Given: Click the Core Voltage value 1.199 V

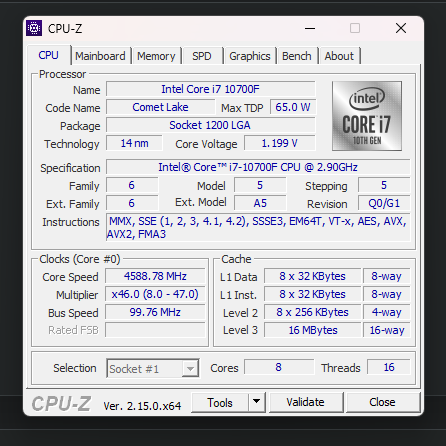Looking at the screenshot, I should point(279,143).
